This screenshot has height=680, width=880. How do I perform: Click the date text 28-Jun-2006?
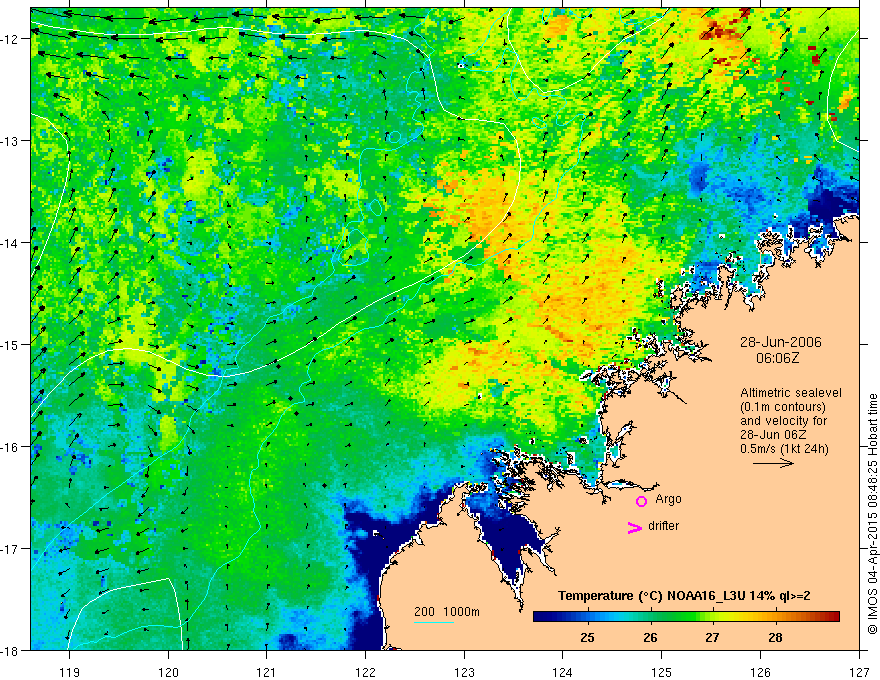pos(781,342)
